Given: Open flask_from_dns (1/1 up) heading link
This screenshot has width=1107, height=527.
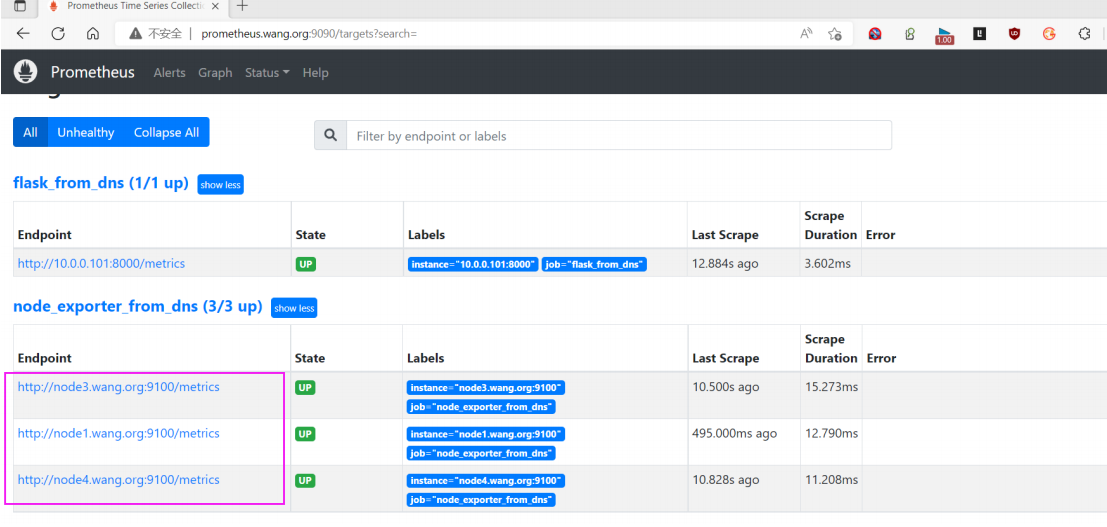Looking at the screenshot, I should pyautogui.click(x=101, y=184).
